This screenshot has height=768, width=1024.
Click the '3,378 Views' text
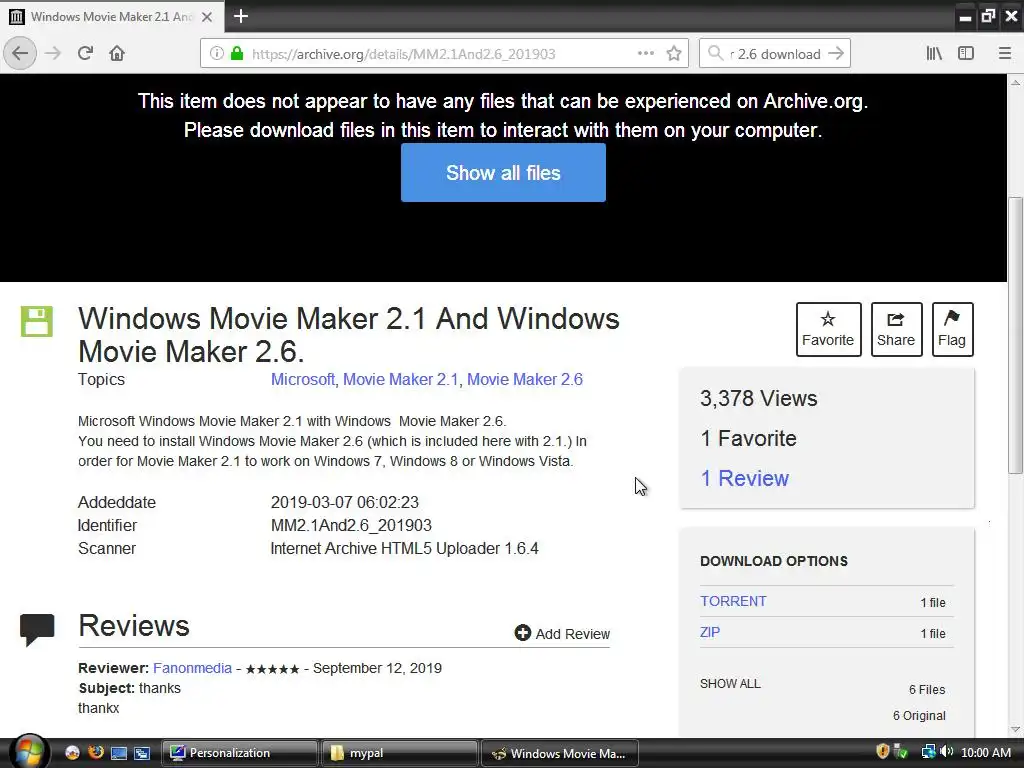pyautogui.click(x=758, y=398)
